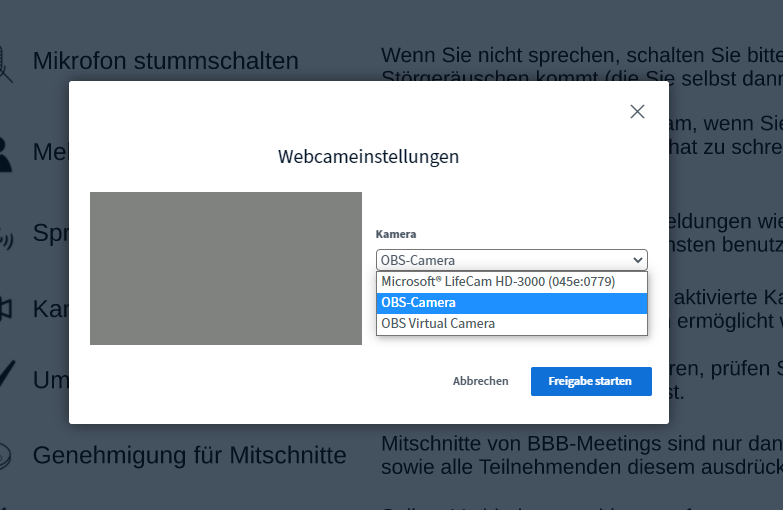Click the recording icon beside Genehmigung für Mitschnitte
This screenshot has height=510, width=783.
[5, 456]
